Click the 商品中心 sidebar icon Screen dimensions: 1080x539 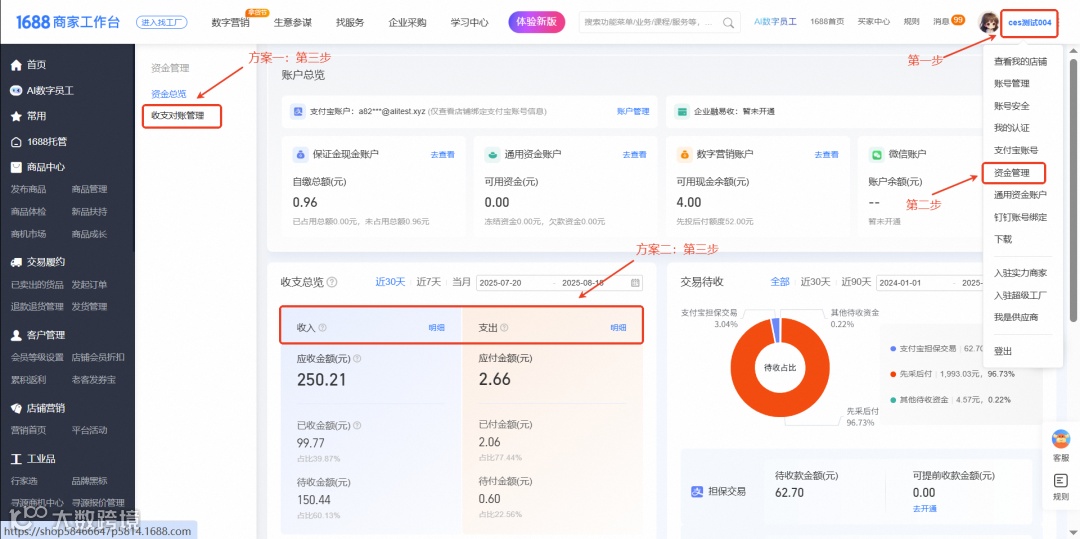[17, 167]
